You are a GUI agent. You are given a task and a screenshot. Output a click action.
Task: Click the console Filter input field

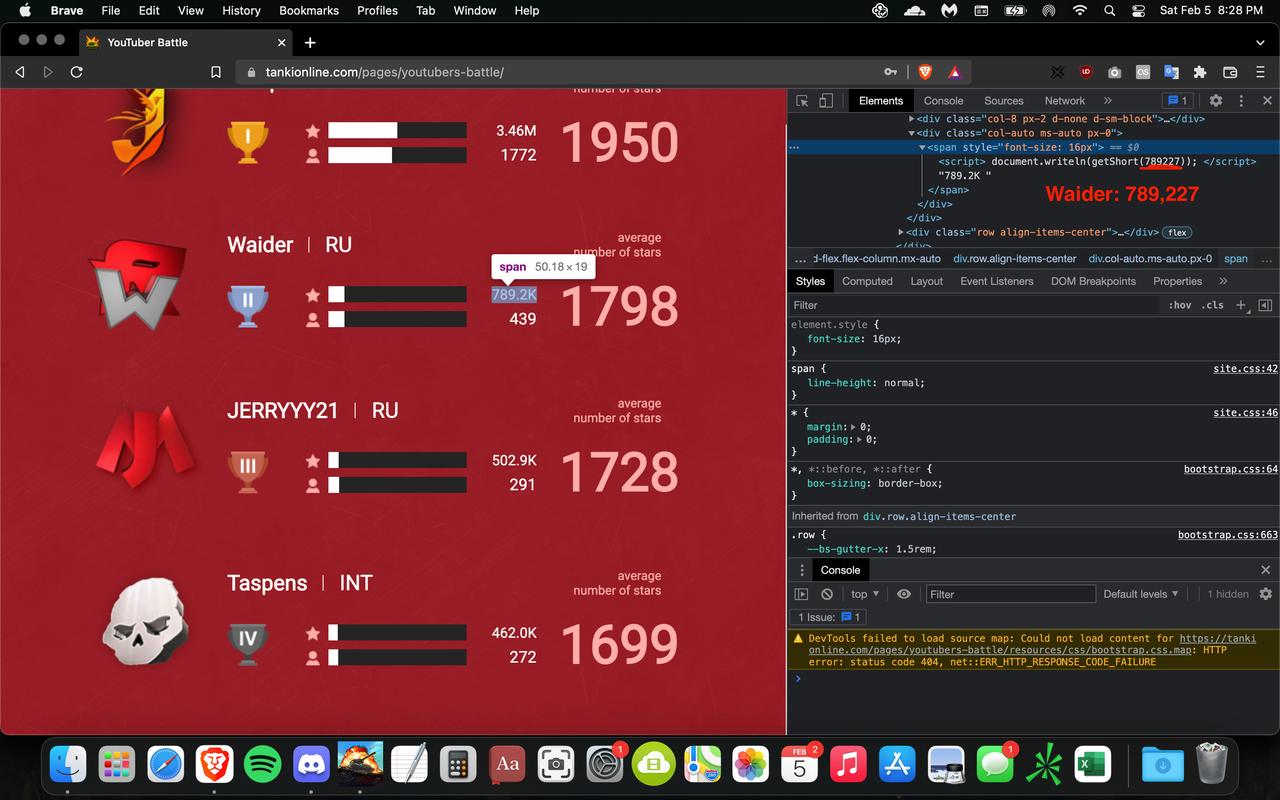(1011, 594)
